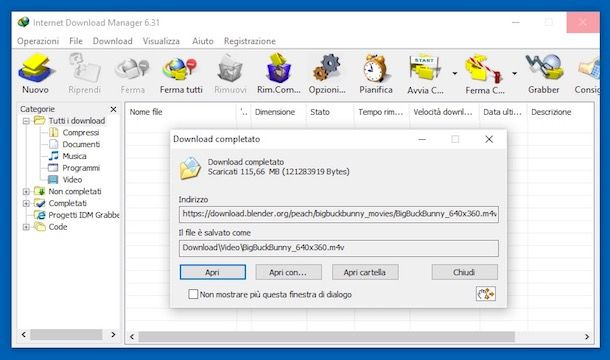Click the Avvia C... queue icon
The height and width of the screenshot is (360, 610).
coord(425,68)
